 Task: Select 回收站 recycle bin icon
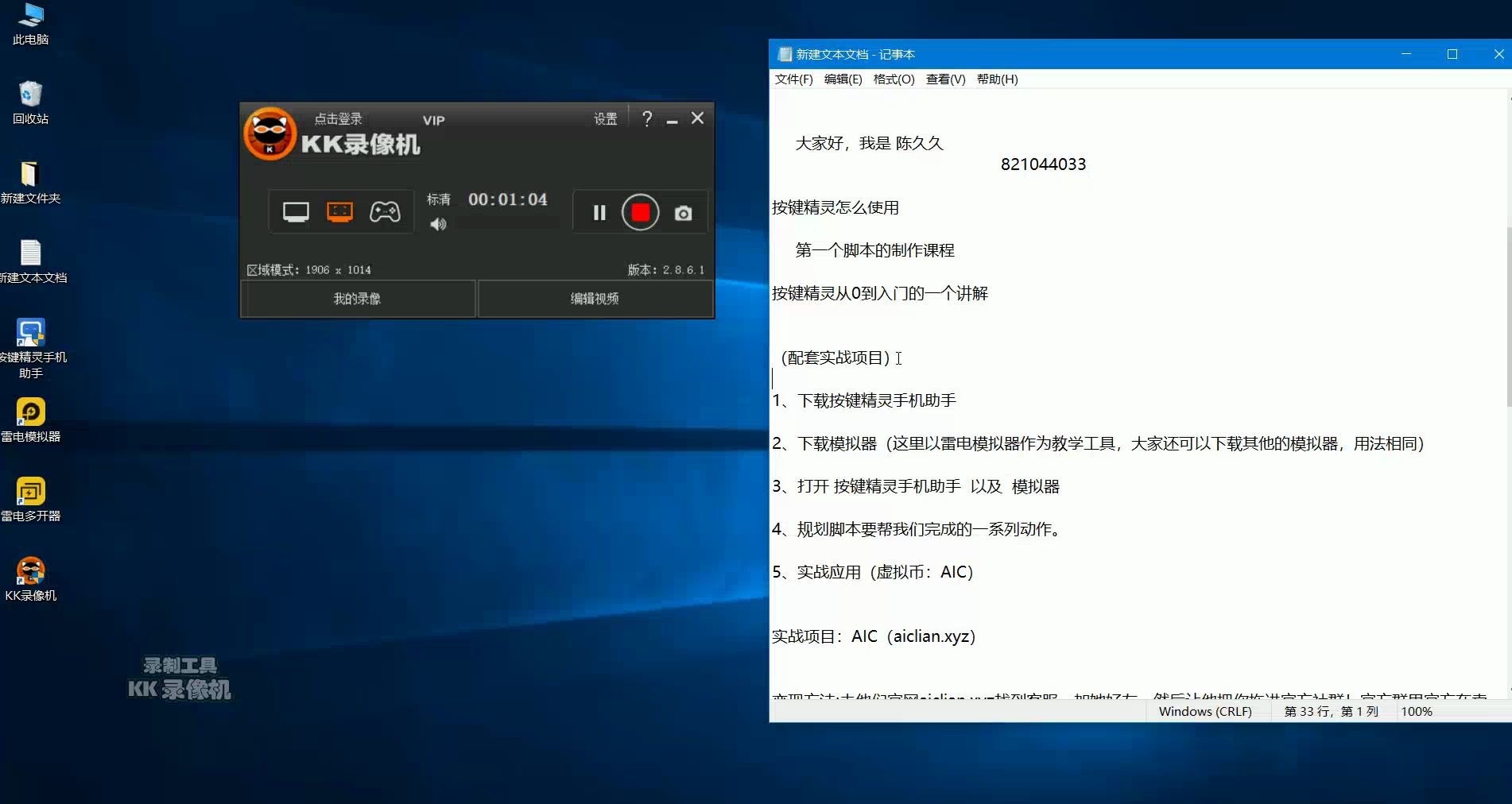pyautogui.click(x=30, y=103)
